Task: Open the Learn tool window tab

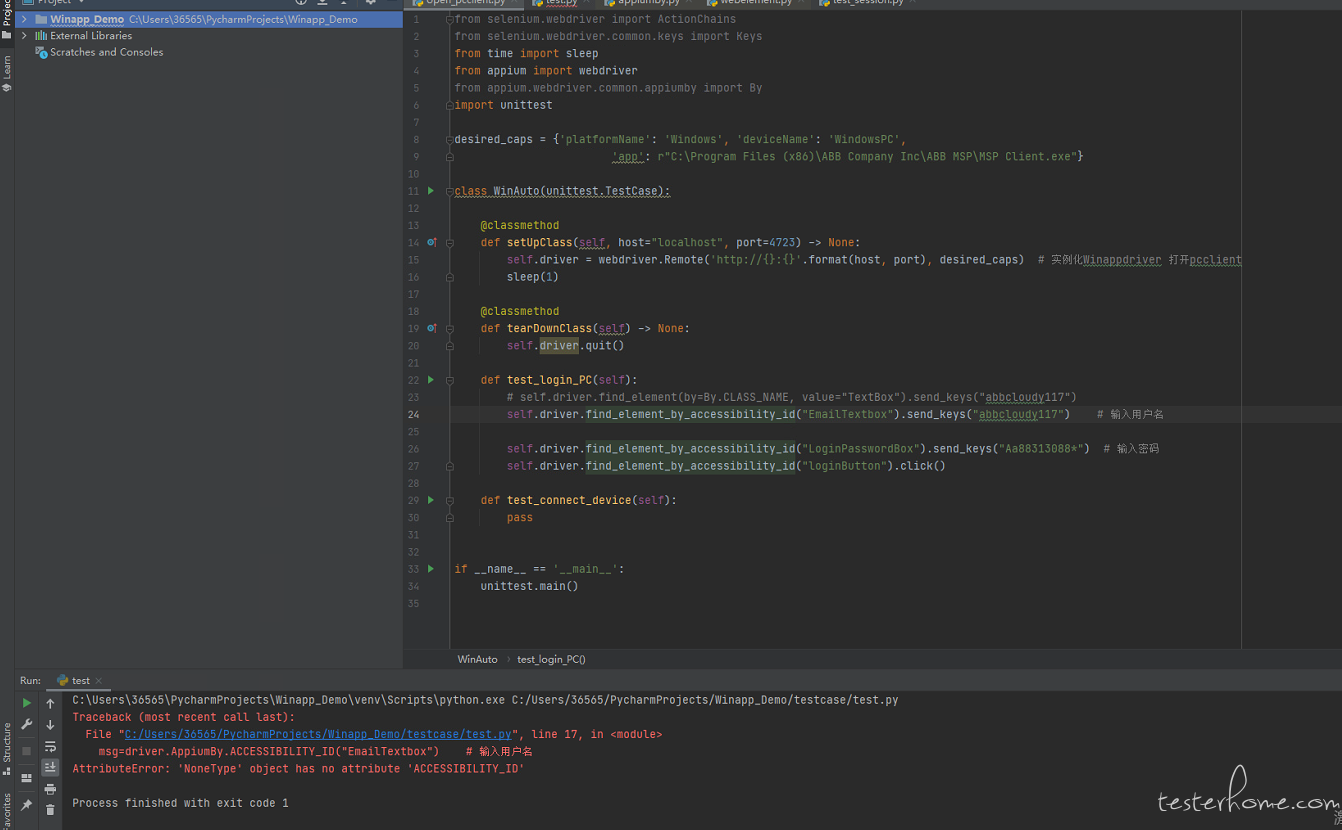Action: tap(7, 73)
